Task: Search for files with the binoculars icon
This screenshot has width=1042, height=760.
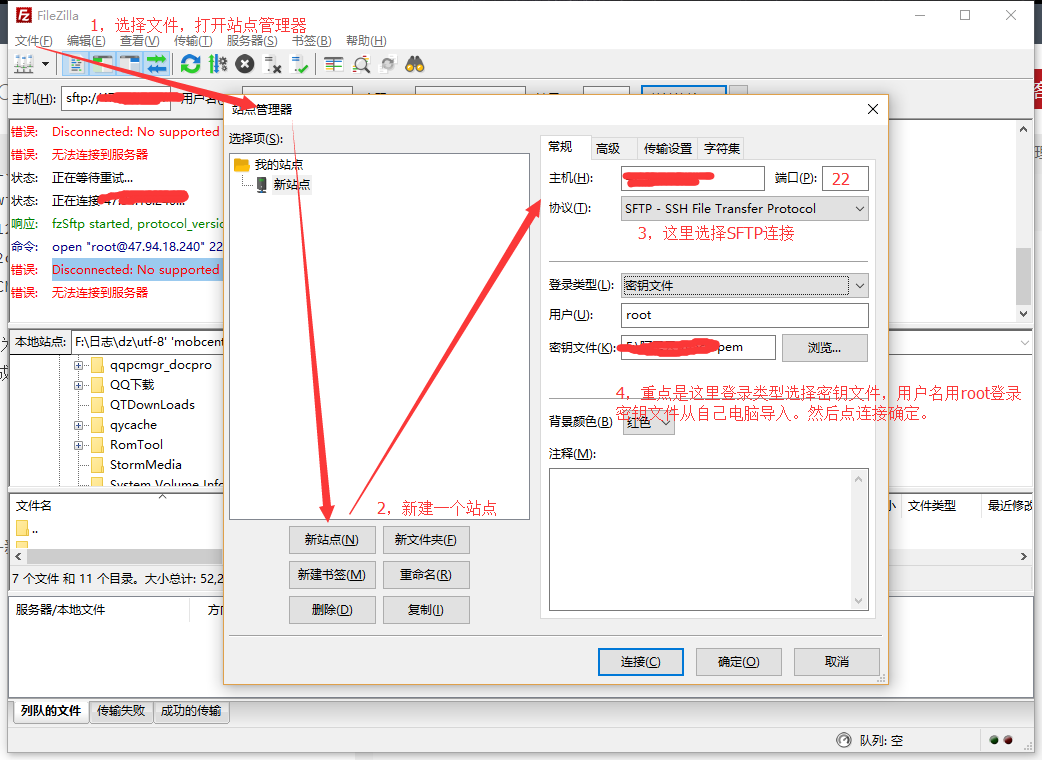Action: pos(414,63)
